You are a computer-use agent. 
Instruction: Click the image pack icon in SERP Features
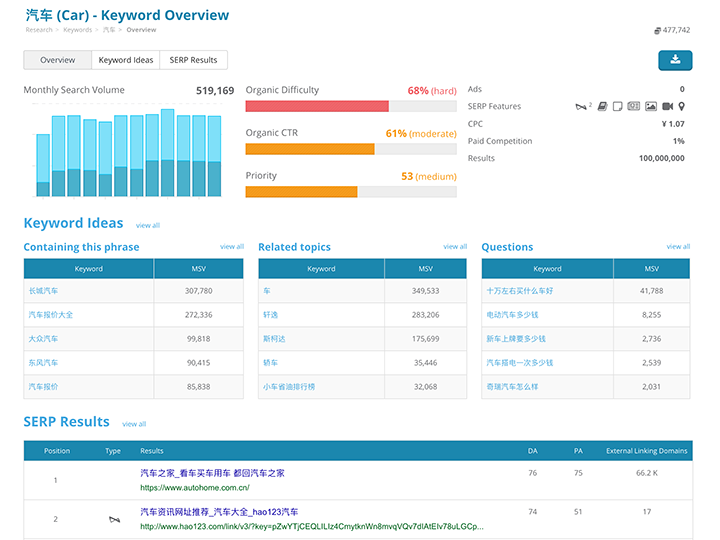[x=650, y=106]
